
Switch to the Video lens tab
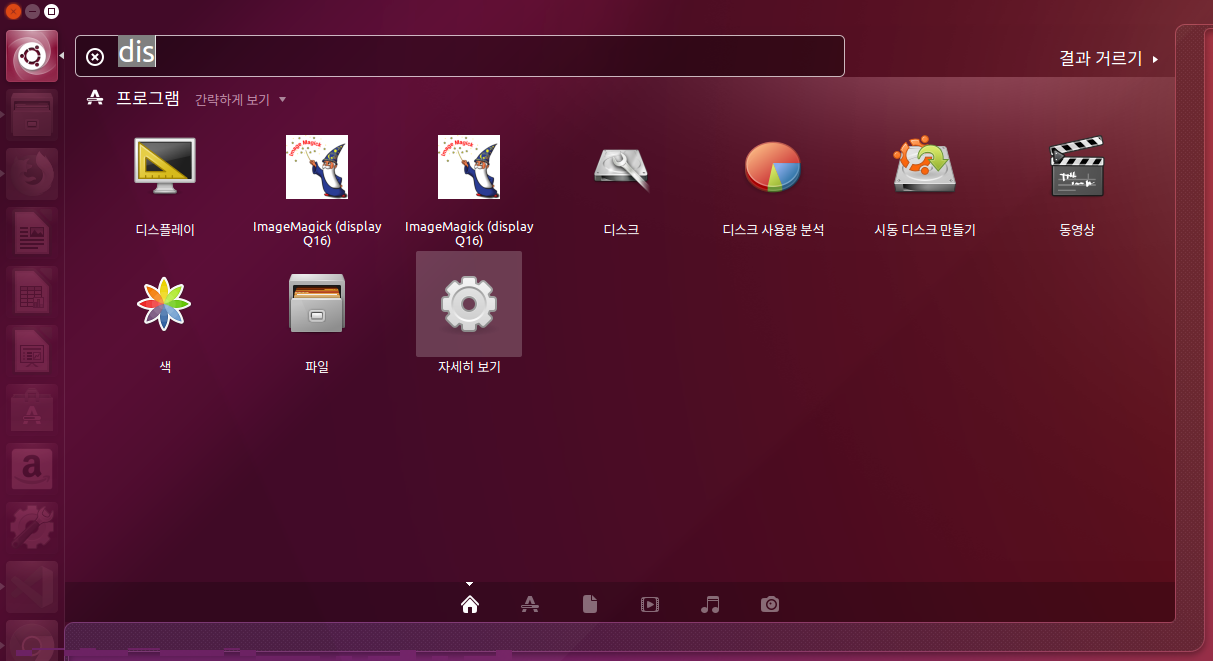click(x=650, y=604)
